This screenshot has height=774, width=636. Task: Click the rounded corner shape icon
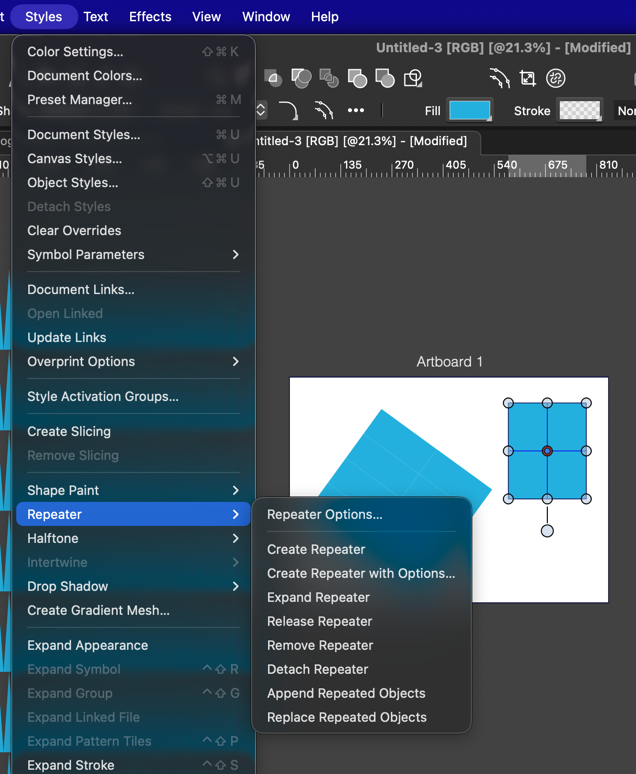click(x=288, y=110)
